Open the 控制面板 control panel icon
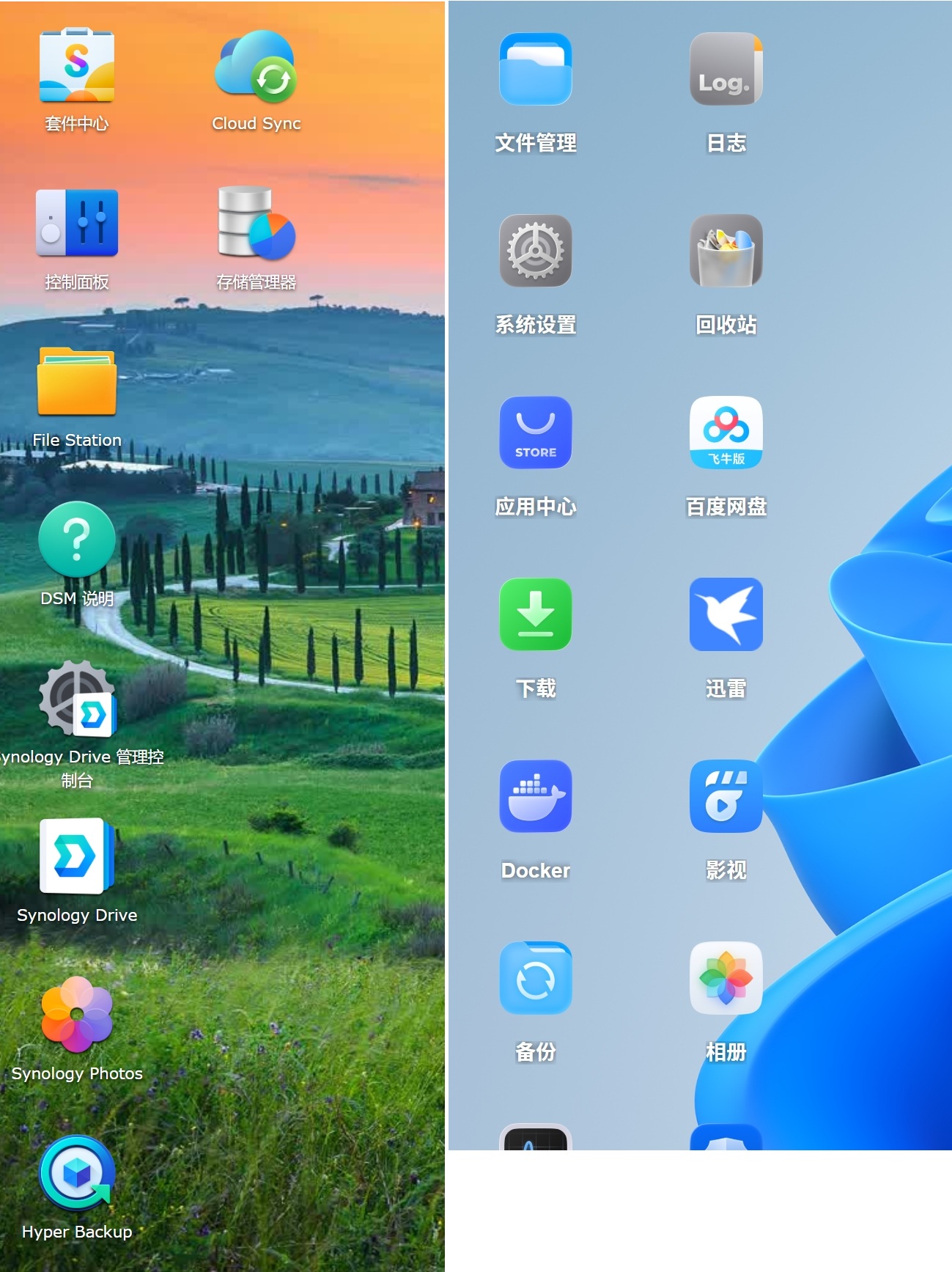 [x=77, y=223]
